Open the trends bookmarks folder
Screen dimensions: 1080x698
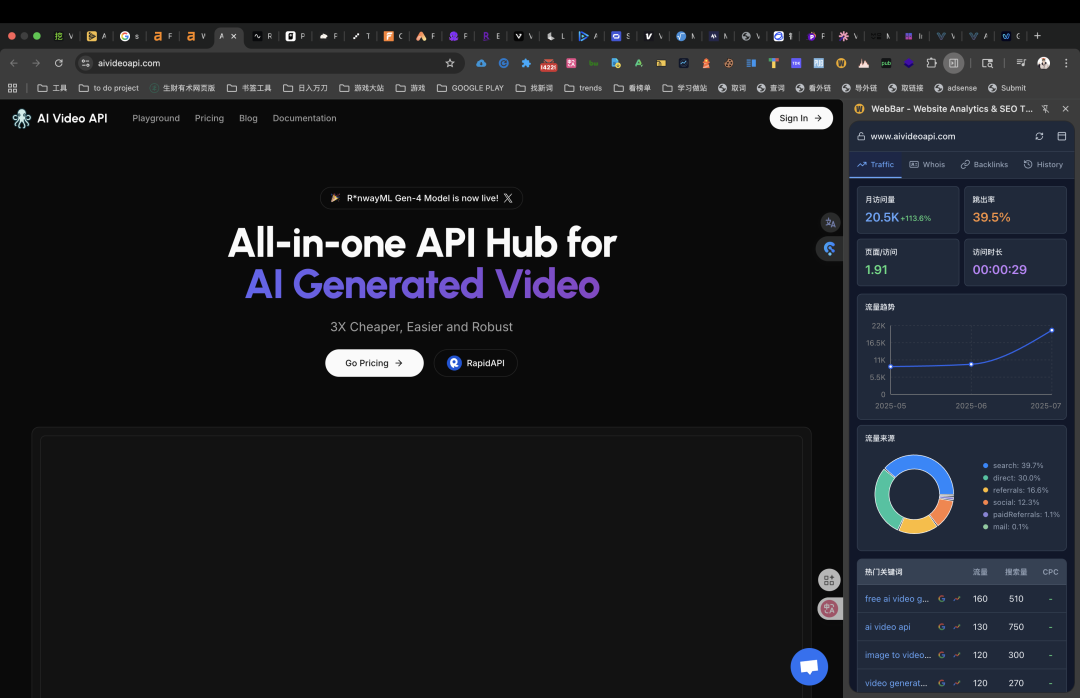[583, 88]
